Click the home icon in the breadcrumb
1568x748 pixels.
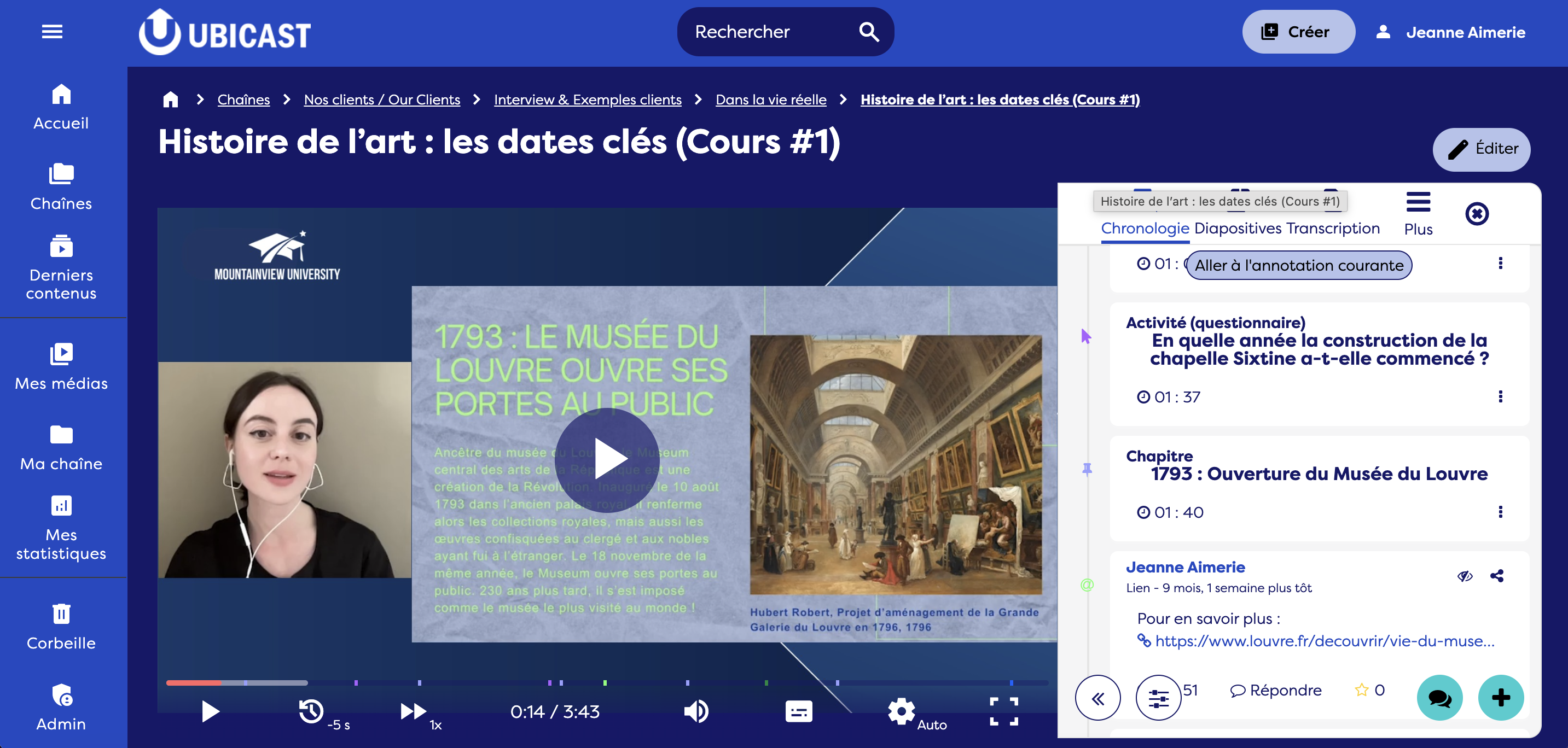point(171,99)
